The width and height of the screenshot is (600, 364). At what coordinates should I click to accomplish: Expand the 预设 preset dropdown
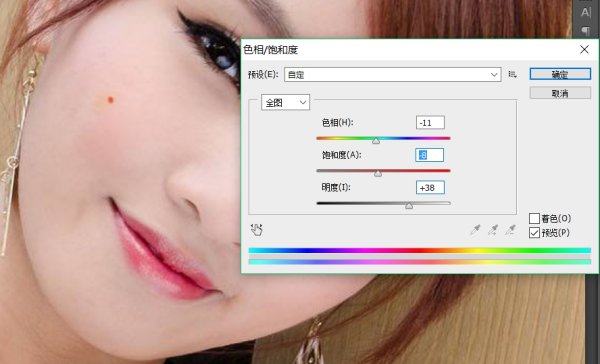393,75
